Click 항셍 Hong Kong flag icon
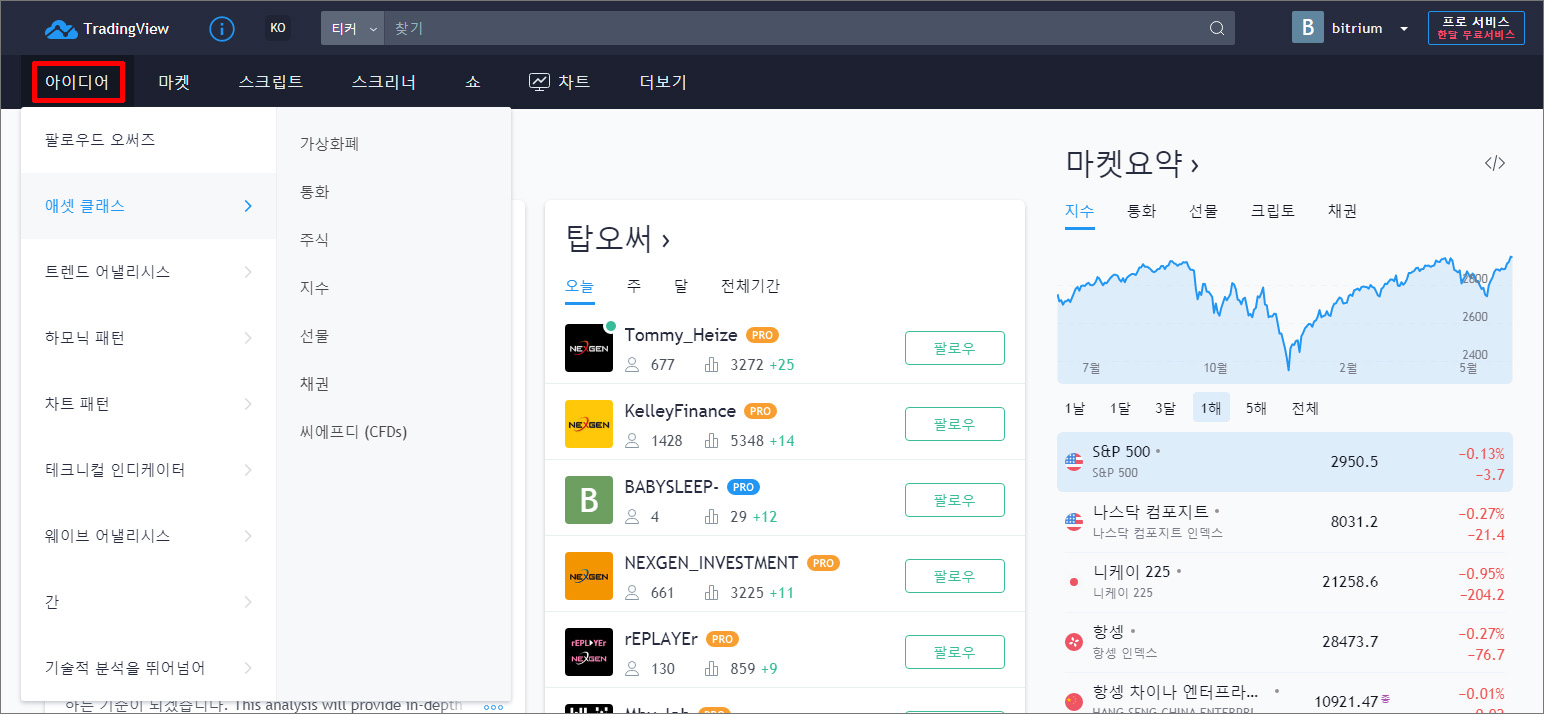 tap(1074, 641)
